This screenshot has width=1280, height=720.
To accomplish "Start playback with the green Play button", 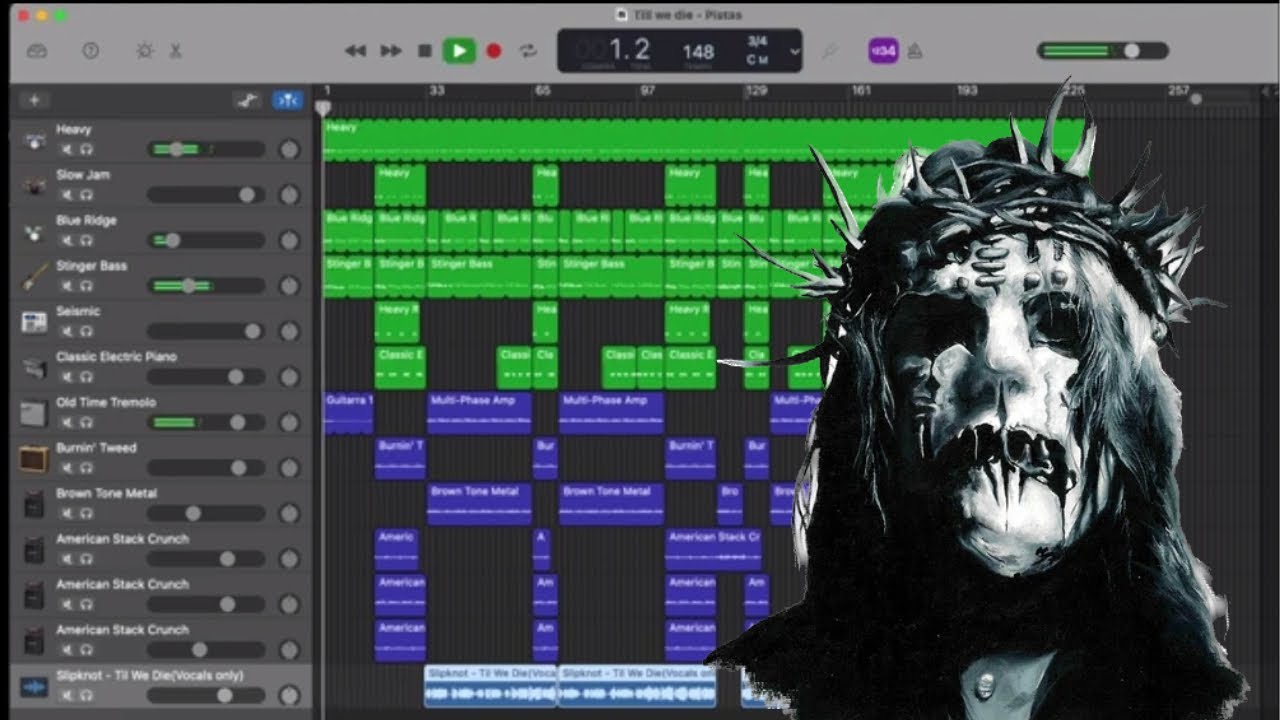I will (x=459, y=51).
